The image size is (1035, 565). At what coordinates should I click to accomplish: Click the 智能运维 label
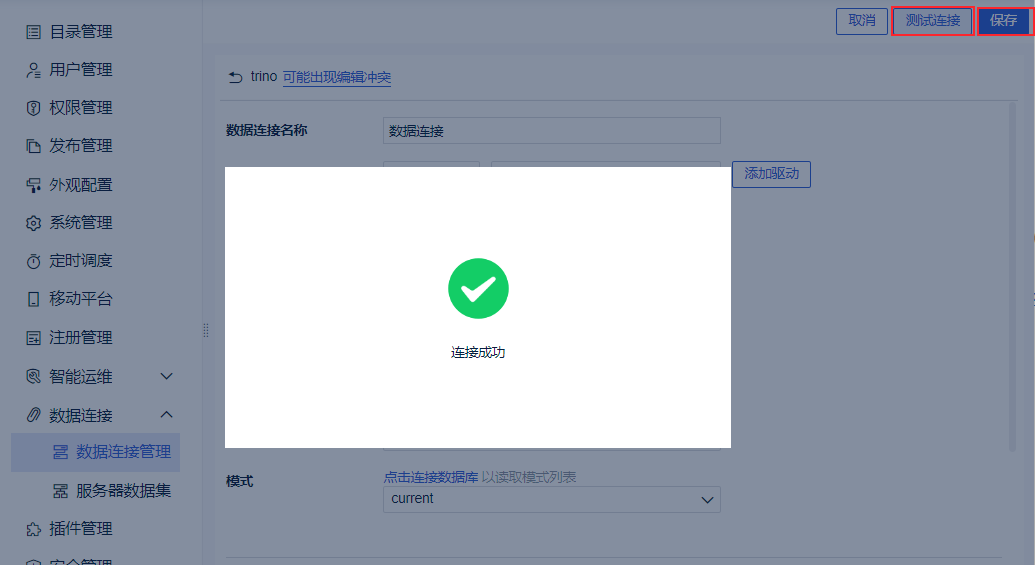coord(81,377)
